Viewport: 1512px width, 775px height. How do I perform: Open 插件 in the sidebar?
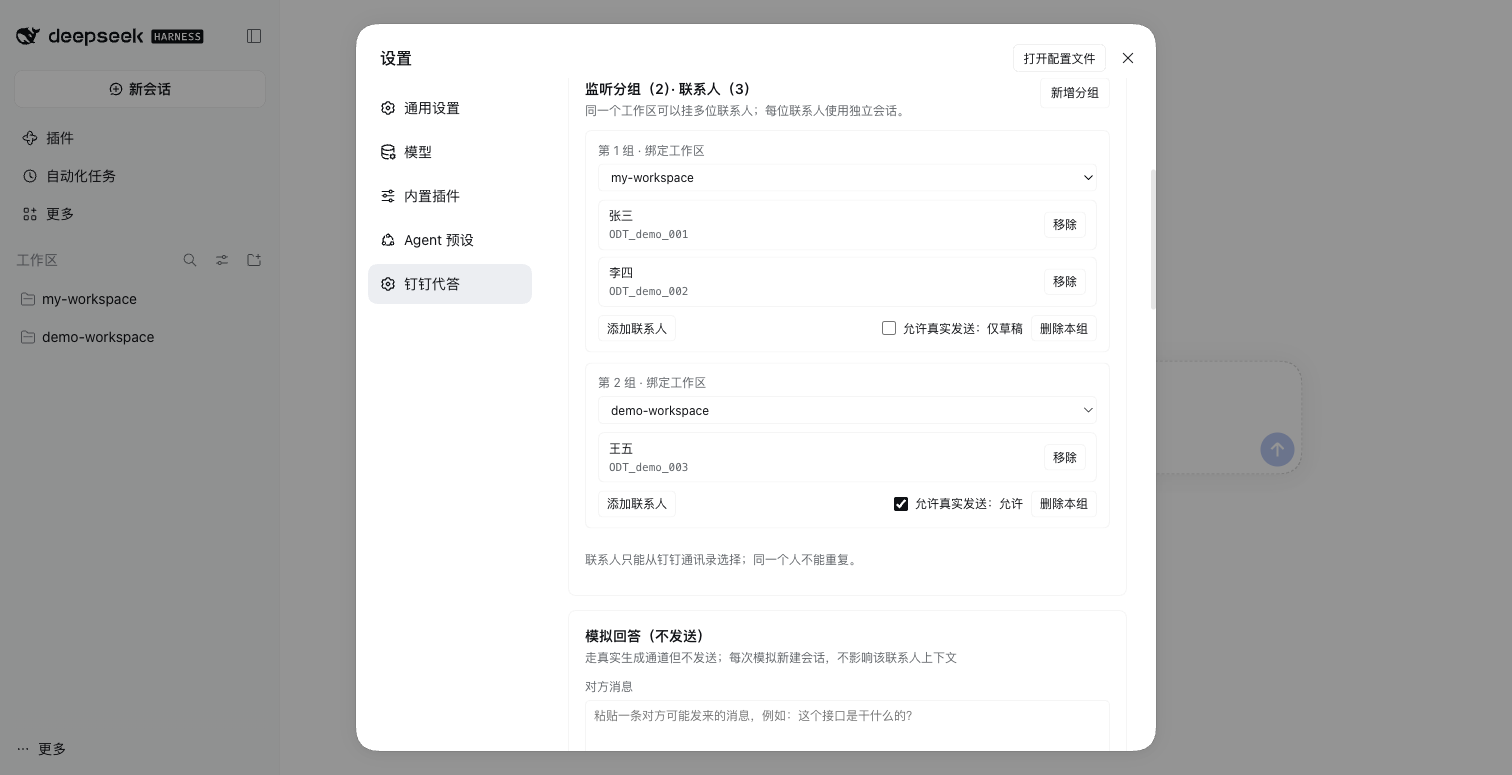[x=140, y=138]
